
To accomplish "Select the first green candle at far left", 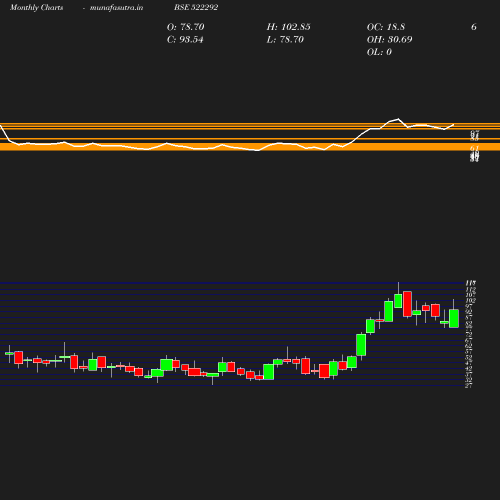I will coord(9,353).
